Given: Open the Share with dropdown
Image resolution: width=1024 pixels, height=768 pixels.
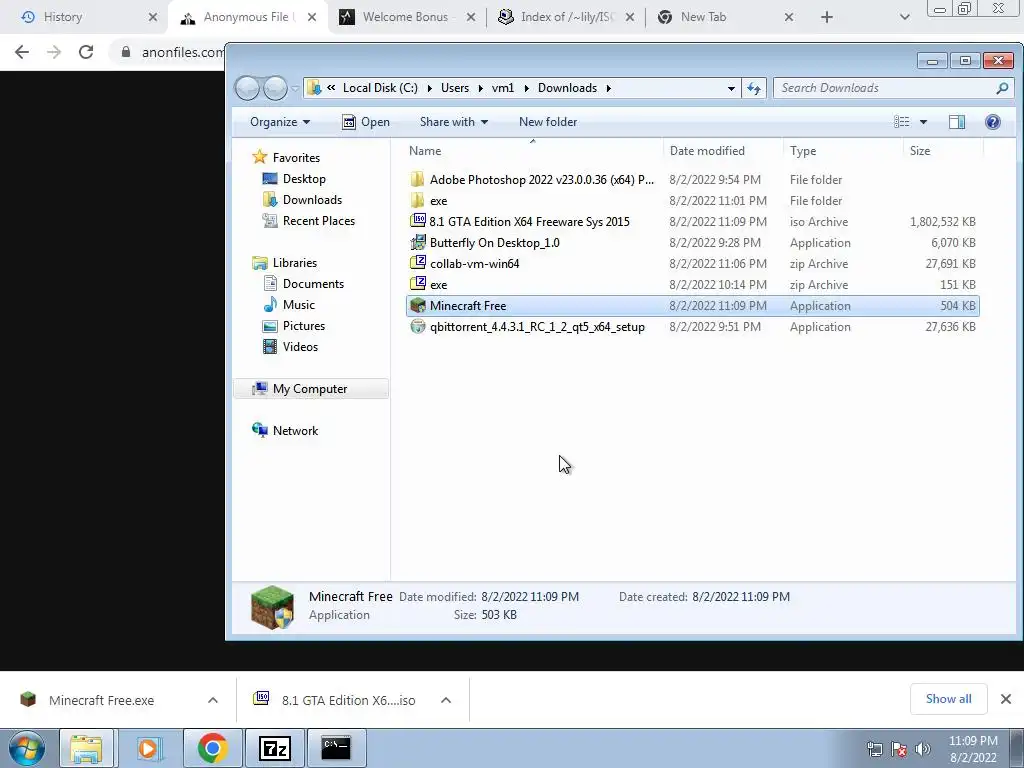Looking at the screenshot, I should [454, 122].
